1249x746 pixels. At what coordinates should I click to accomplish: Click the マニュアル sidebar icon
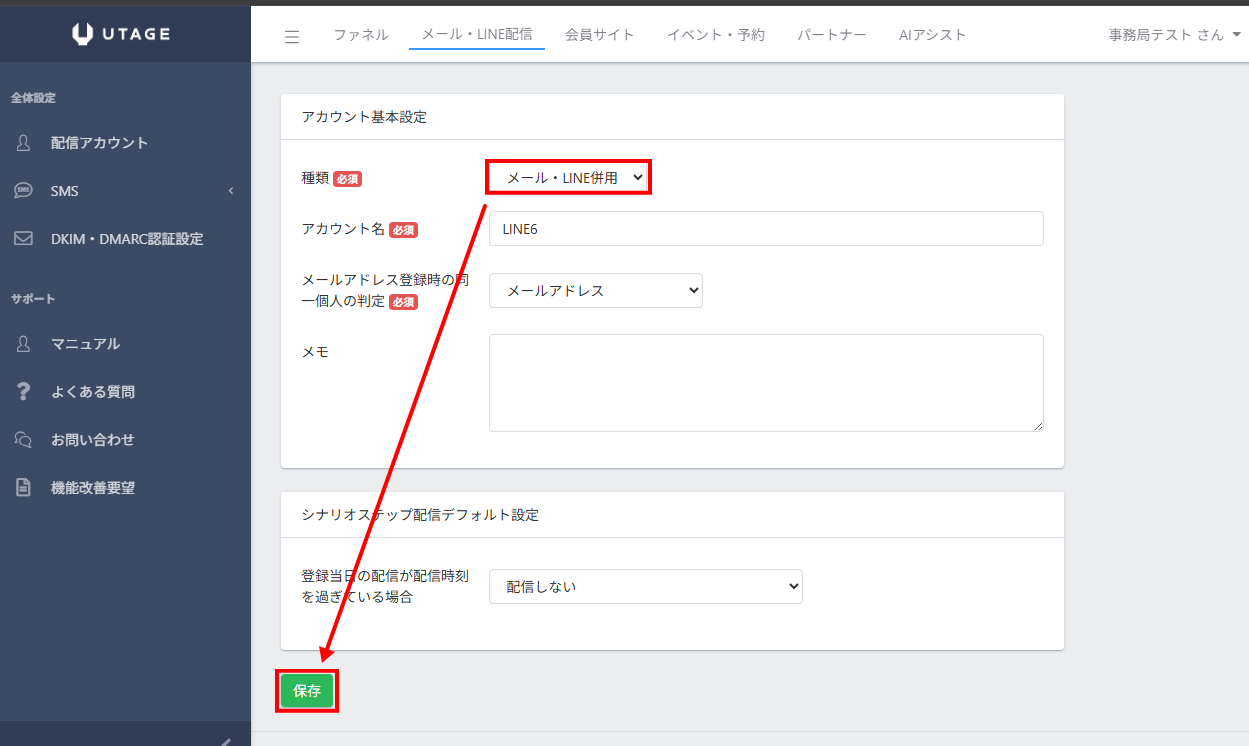click(24, 344)
